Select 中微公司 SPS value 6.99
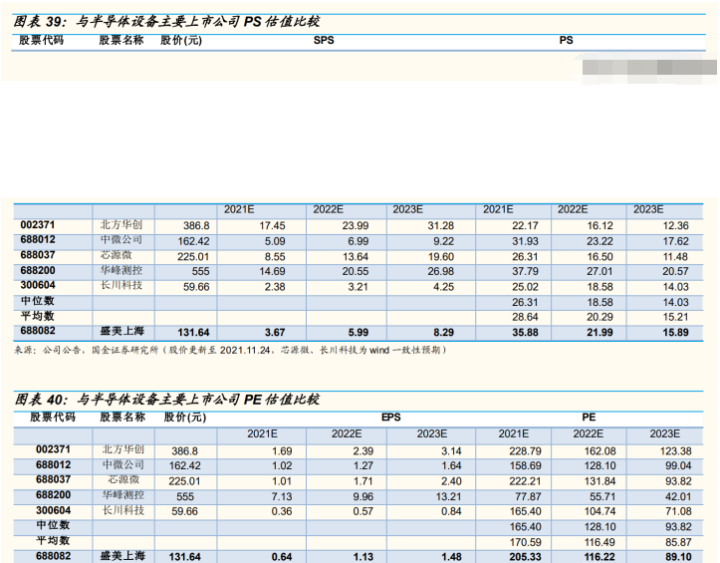 point(358,242)
